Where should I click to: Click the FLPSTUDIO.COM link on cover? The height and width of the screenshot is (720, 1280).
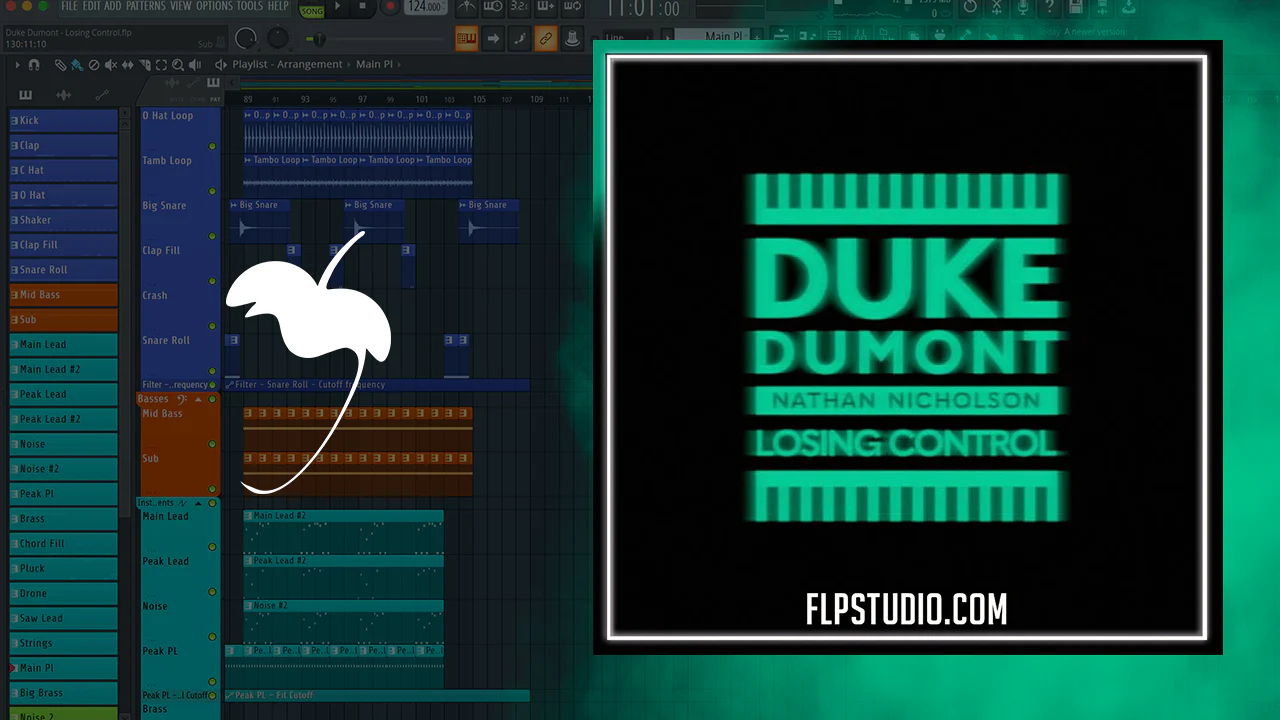906,609
